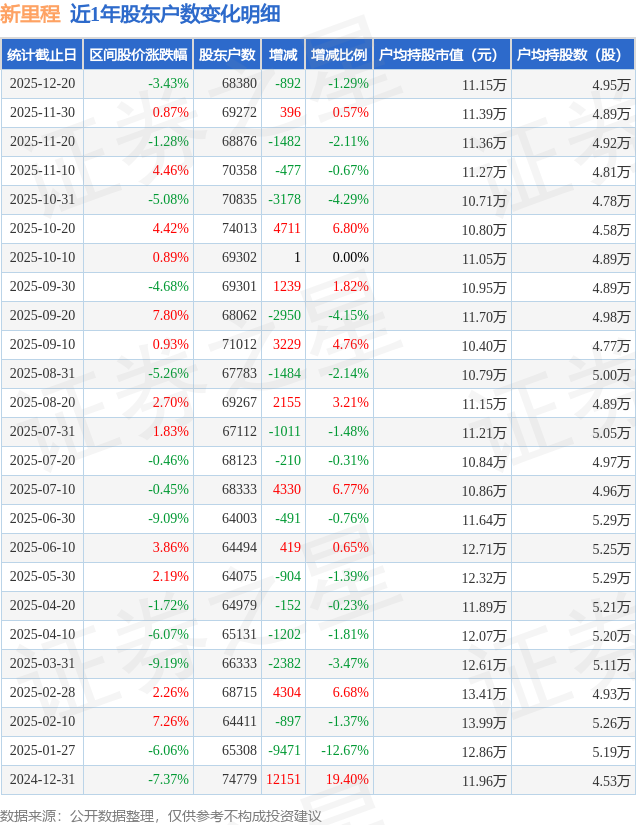This screenshot has height=825, width=636.
Task: Select the shareholder count 74779 cell
Action: (239, 780)
